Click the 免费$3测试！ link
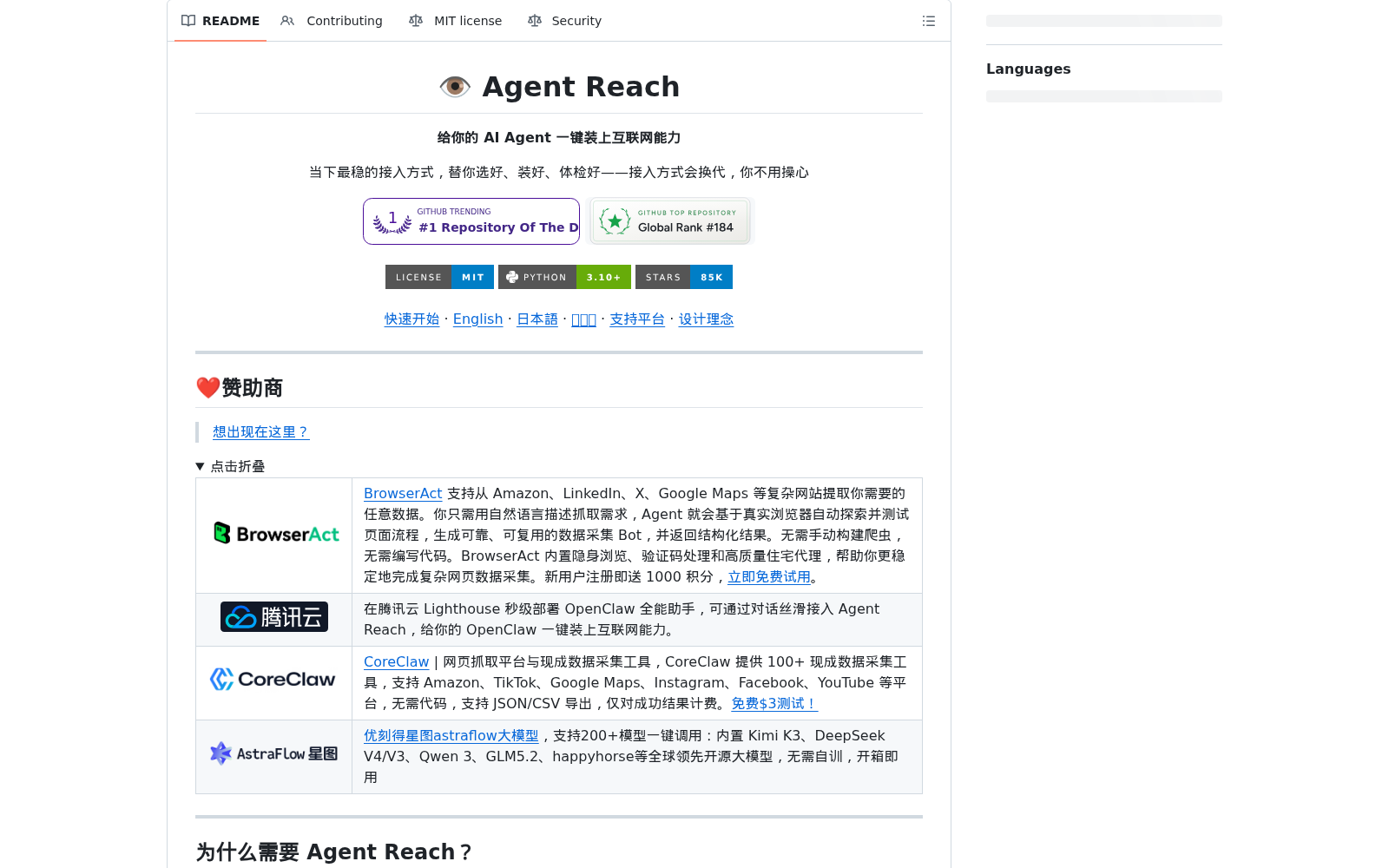1389x868 pixels. click(x=774, y=703)
